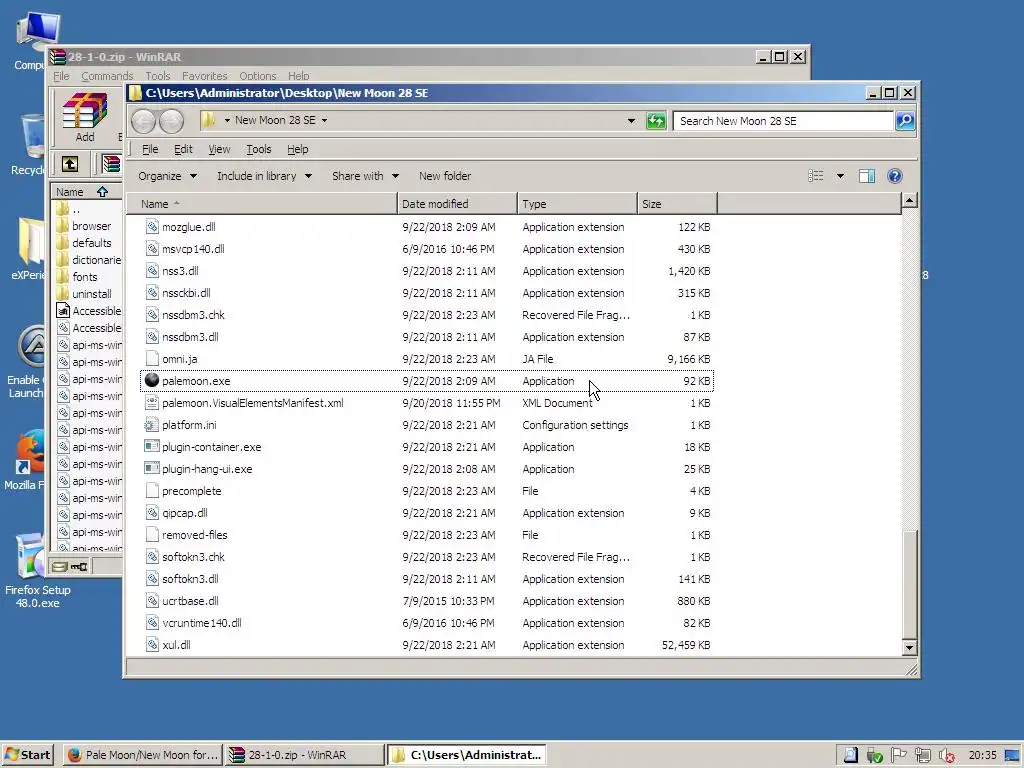Viewport: 1024px width, 768px height.
Task: Select the vcruntime140.dll file row
Action: 427,622
